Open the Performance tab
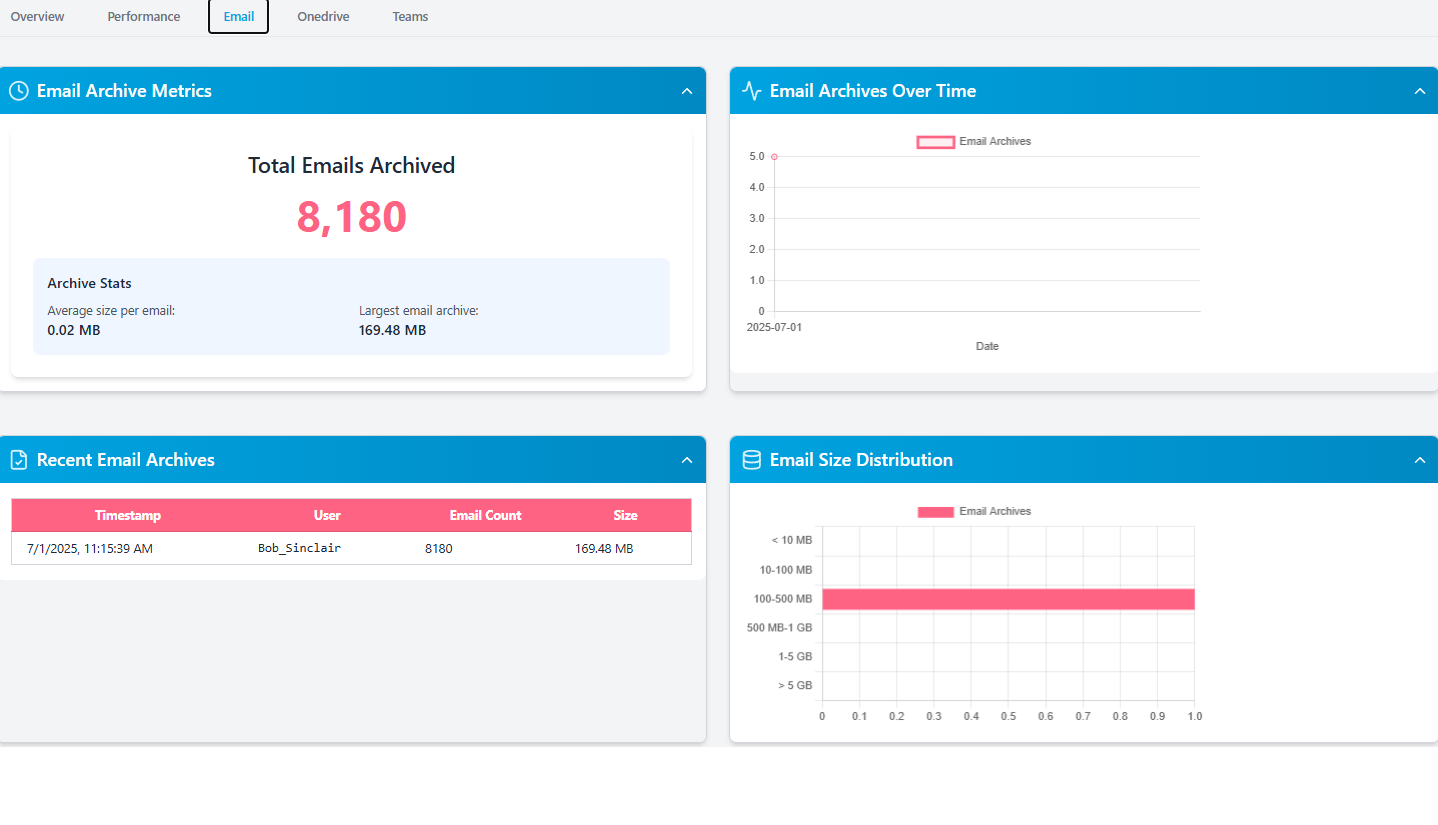This screenshot has height=825, width=1438. (x=144, y=17)
